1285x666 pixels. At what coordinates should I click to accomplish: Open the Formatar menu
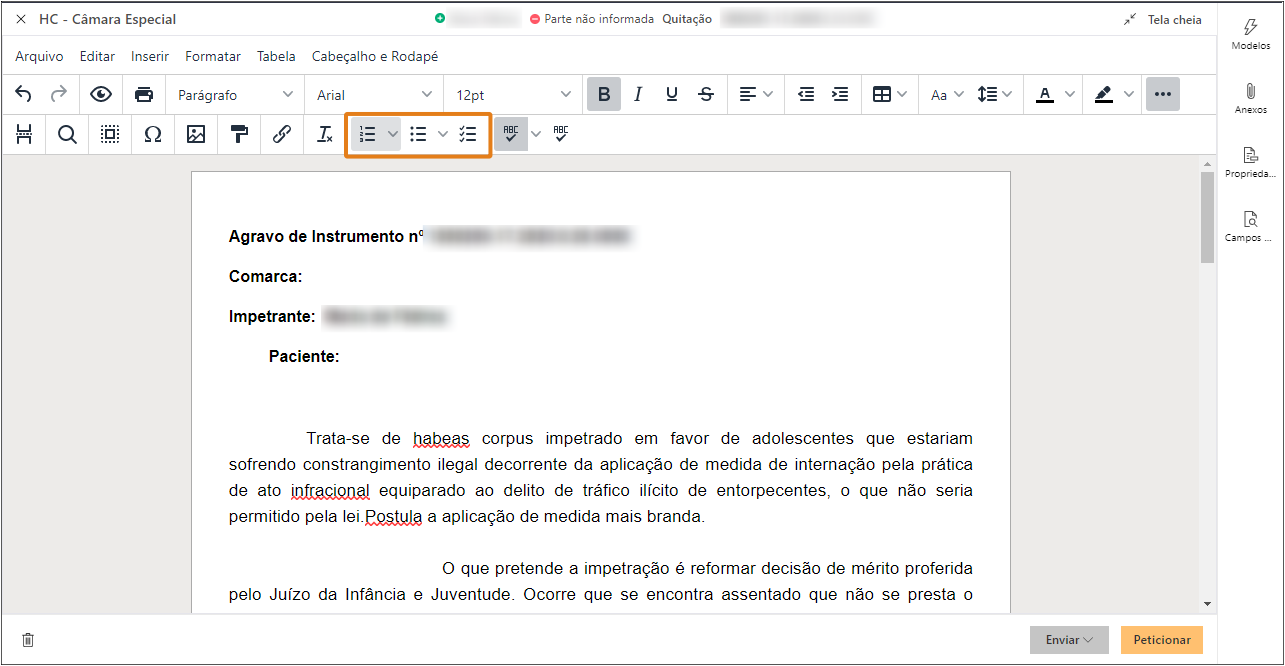212,56
